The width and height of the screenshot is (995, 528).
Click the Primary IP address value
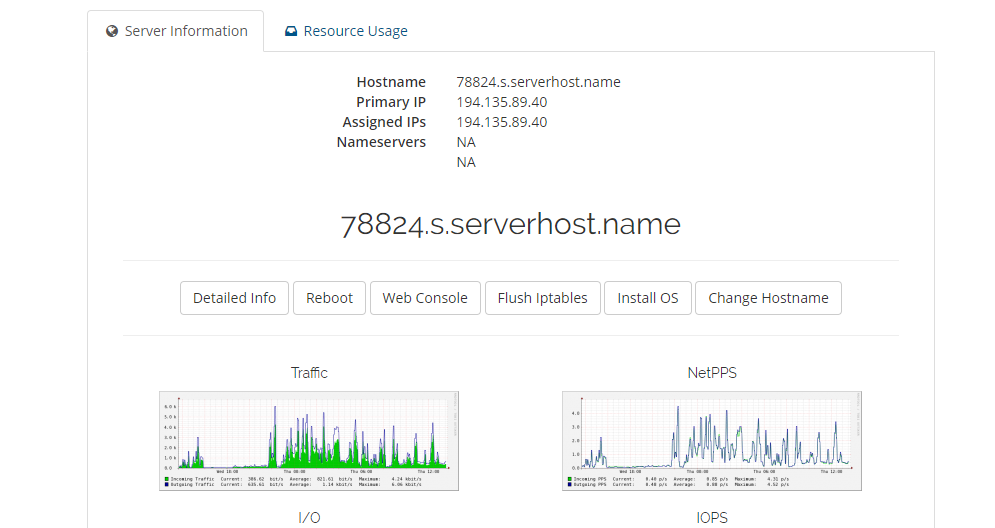501,102
